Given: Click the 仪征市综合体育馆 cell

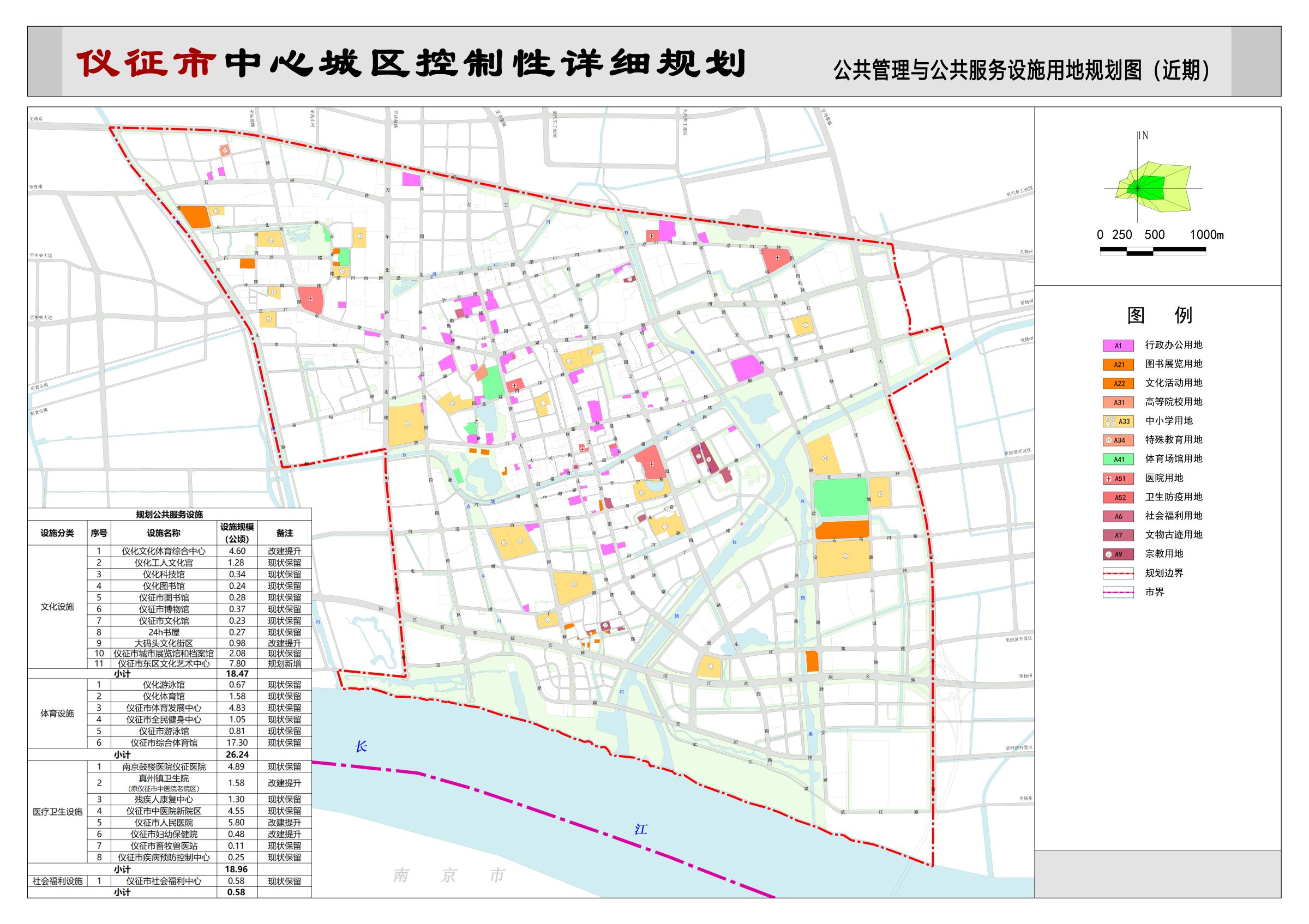Looking at the screenshot, I should coord(164,743).
